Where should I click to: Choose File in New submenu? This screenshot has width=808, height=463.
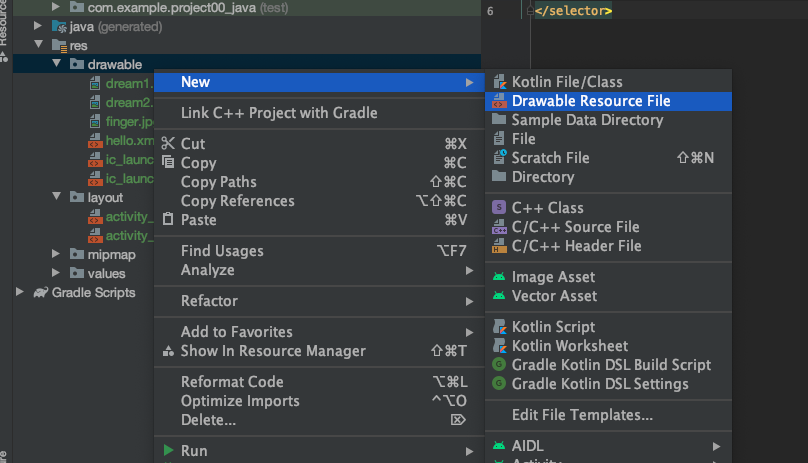tap(608, 139)
